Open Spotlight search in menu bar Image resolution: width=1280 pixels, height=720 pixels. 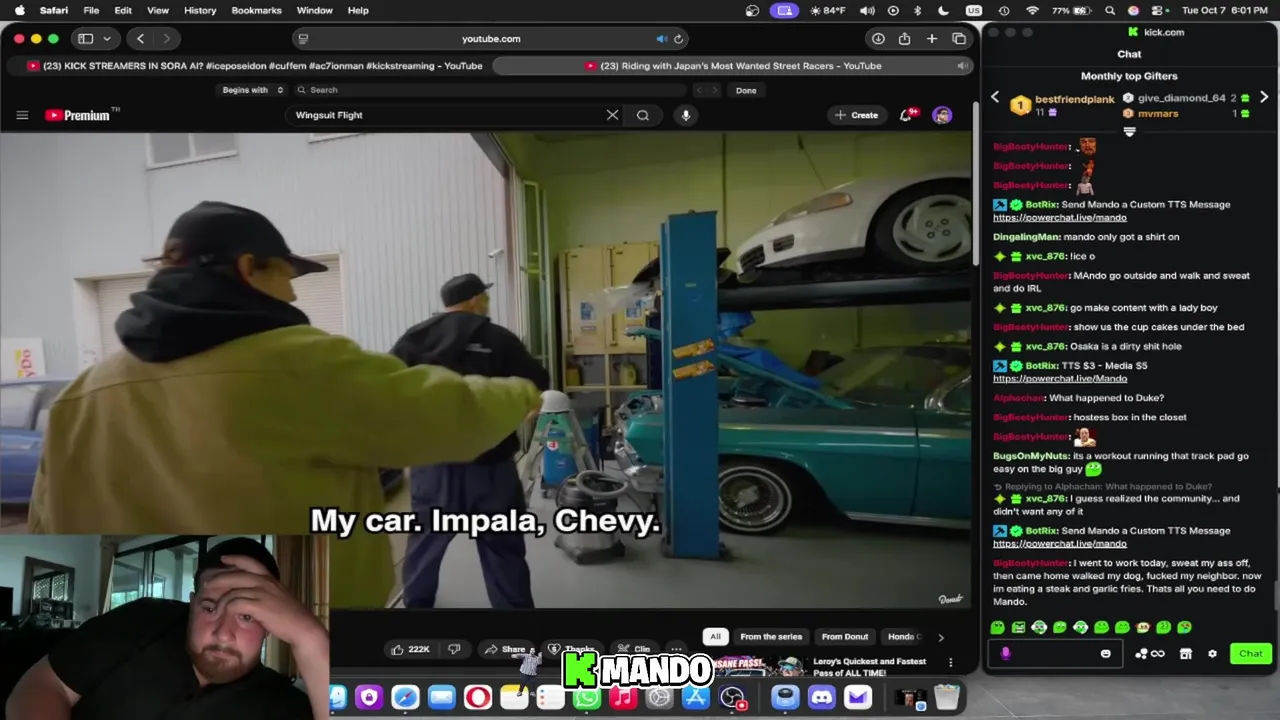pos(1110,10)
